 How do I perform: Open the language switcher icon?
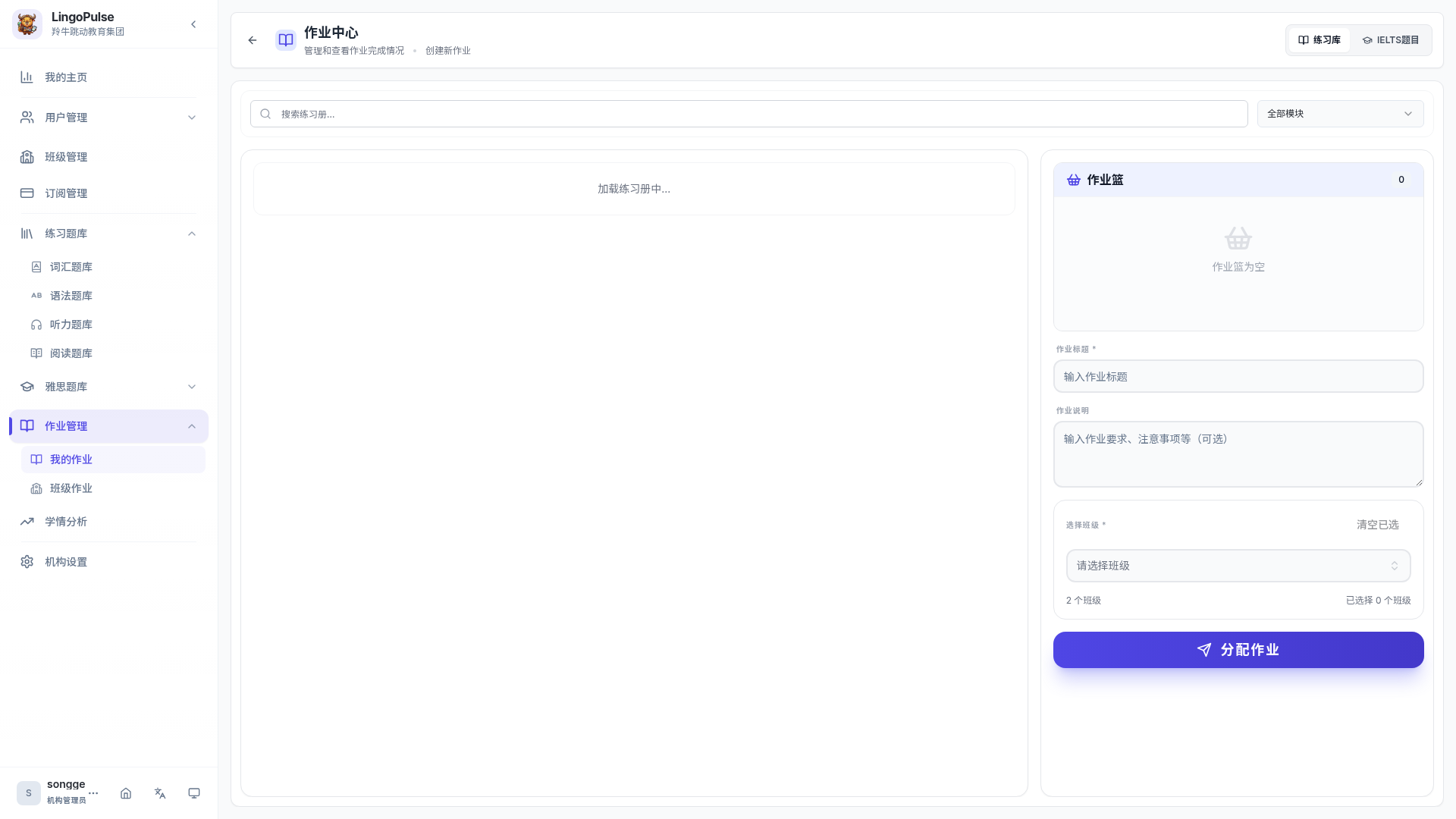[x=160, y=793]
